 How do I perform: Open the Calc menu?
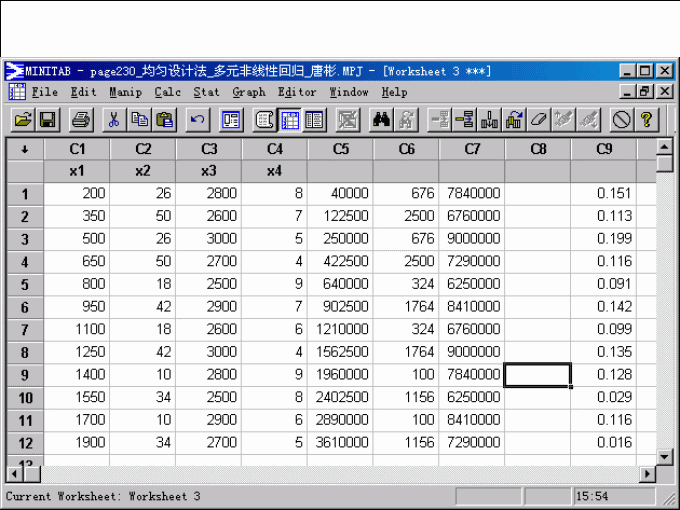[x=167, y=92]
